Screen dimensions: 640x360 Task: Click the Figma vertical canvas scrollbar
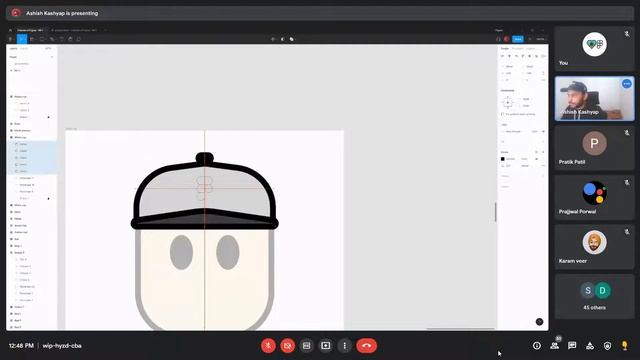pos(496,212)
